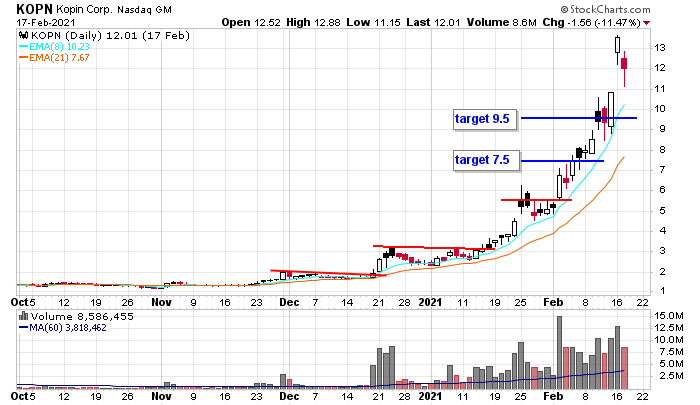
Task: Click the candlestick icon beside KOPN (Daily)
Action: click(23, 36)
